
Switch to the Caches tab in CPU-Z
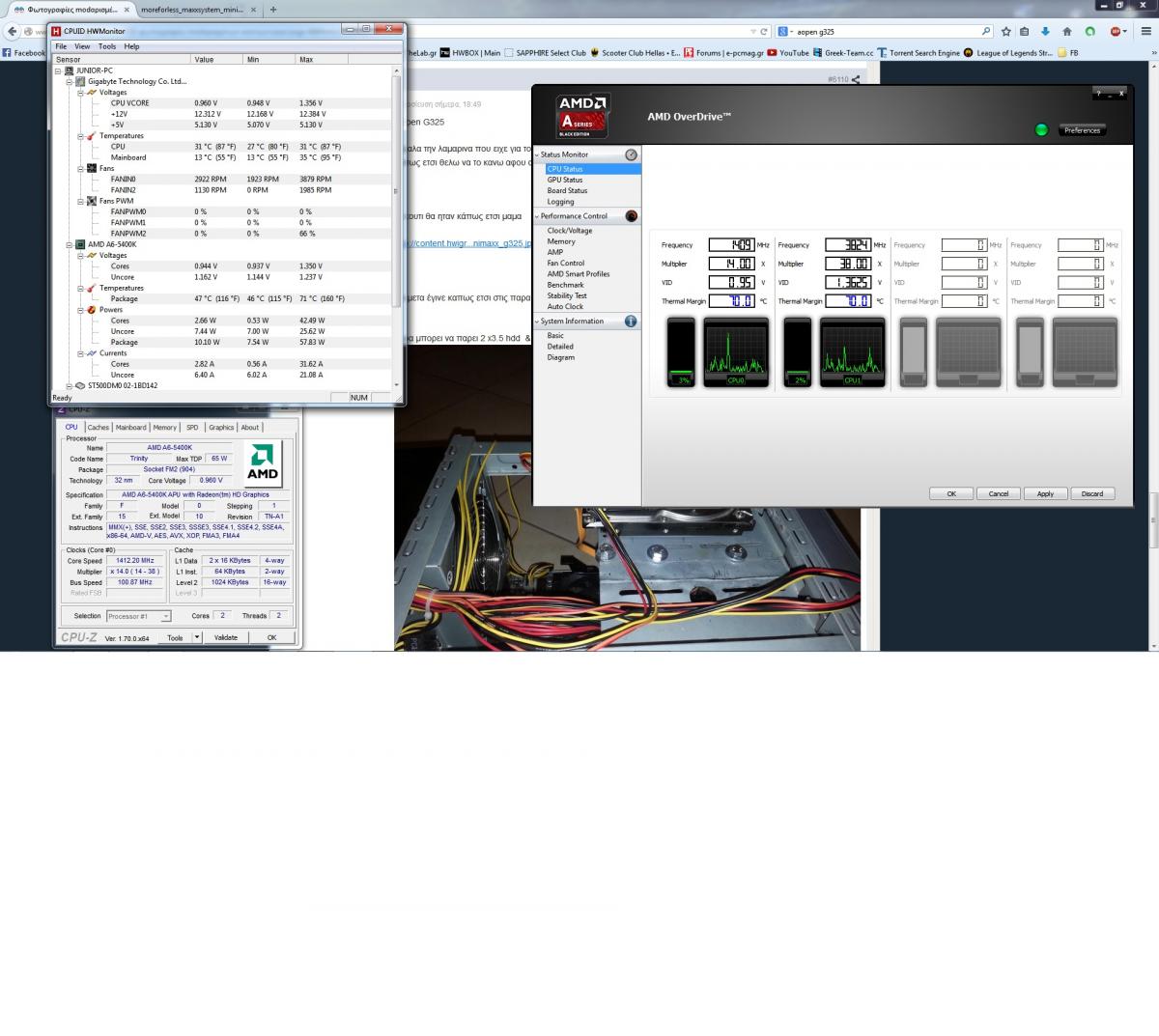[x=99, y=427]
